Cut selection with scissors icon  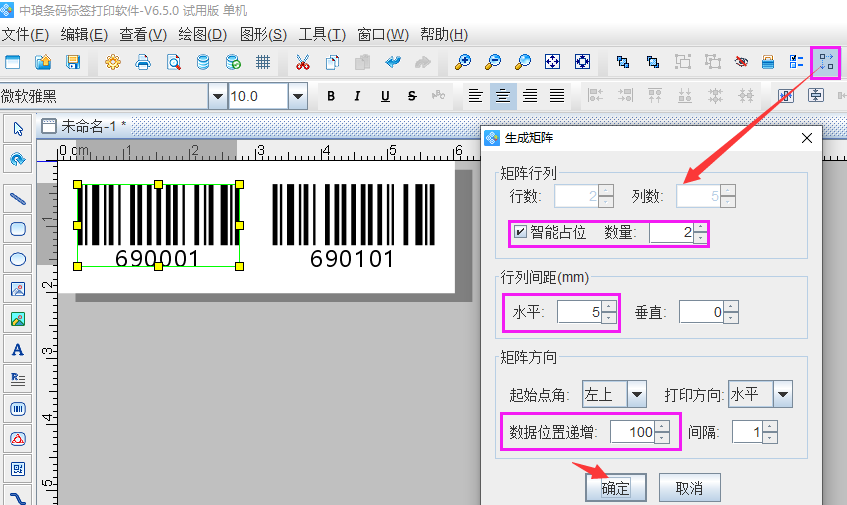(x=302, y=62)
